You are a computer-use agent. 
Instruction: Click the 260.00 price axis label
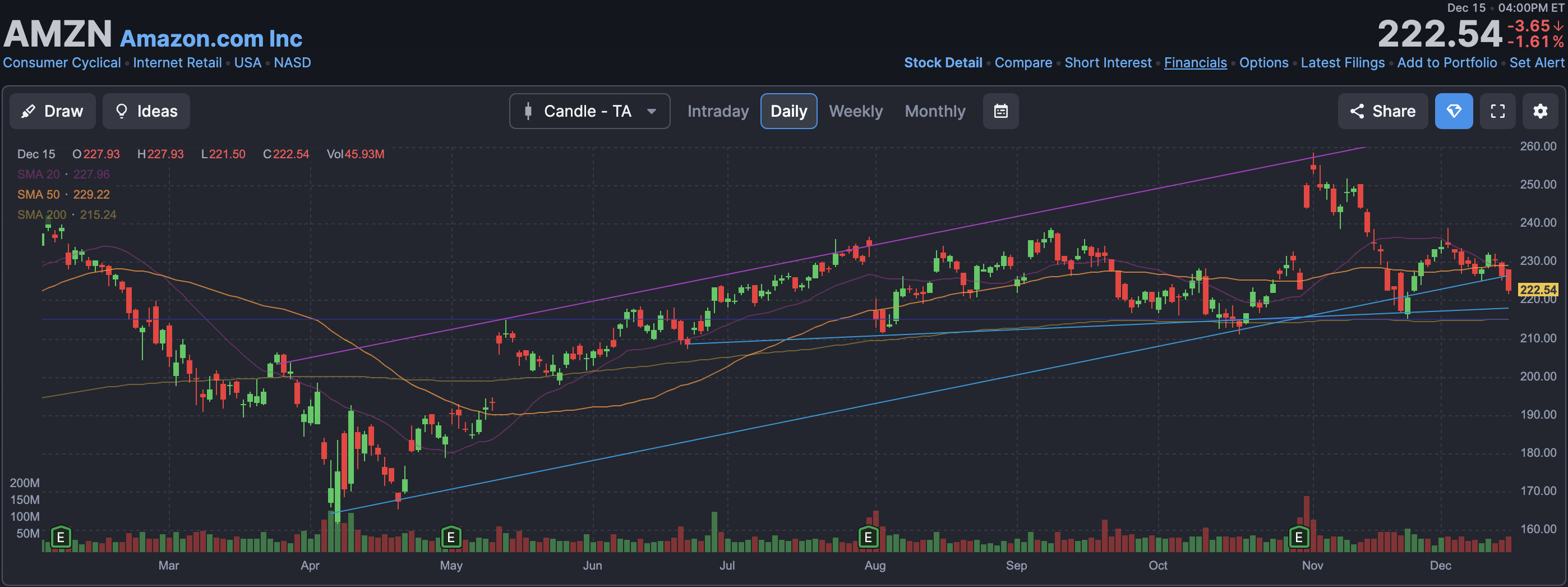point(1538,146)
